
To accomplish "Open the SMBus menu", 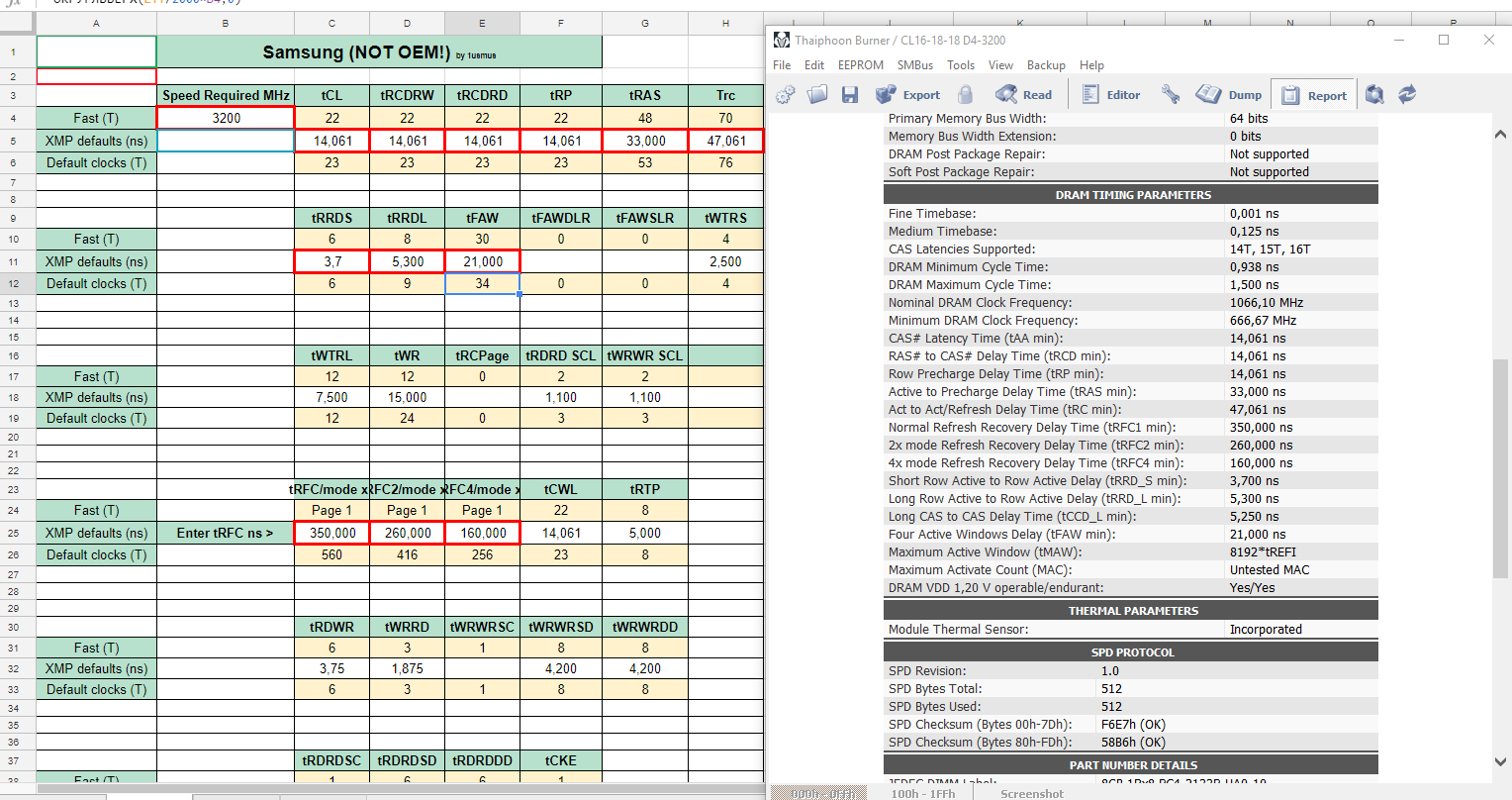I will [x=915, y=65].
